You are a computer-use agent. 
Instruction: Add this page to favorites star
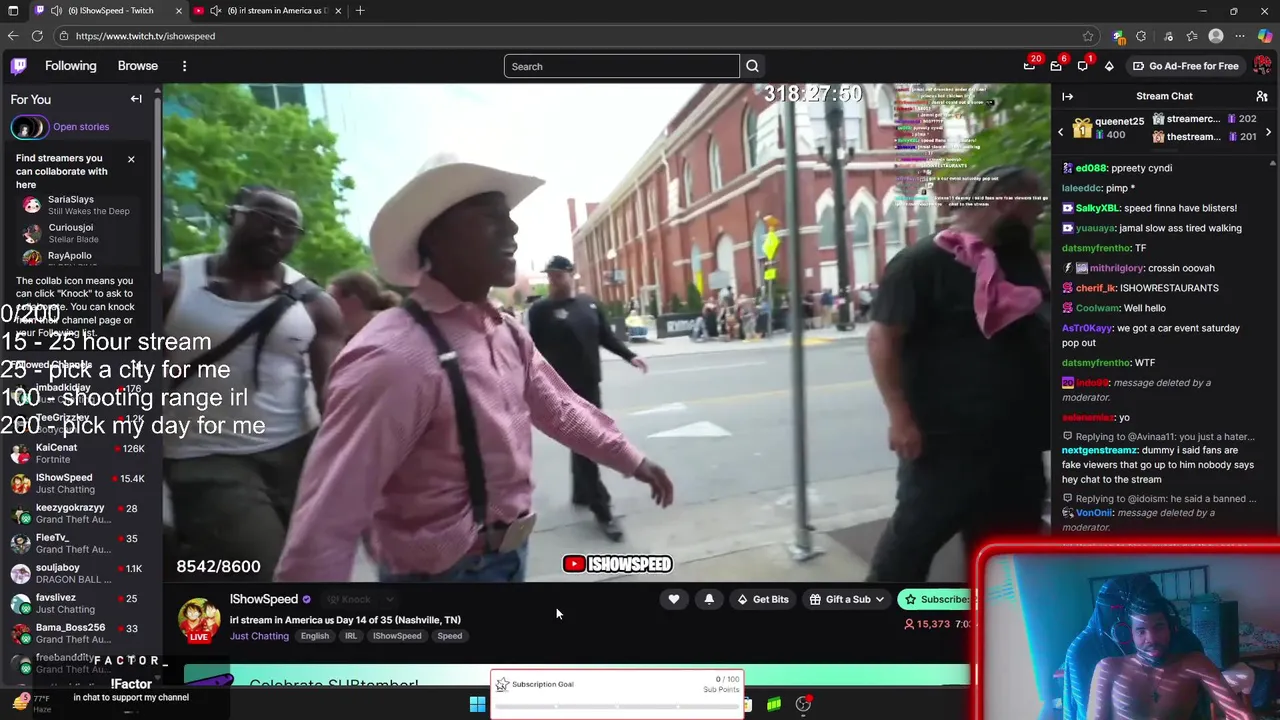point(1088,36)
